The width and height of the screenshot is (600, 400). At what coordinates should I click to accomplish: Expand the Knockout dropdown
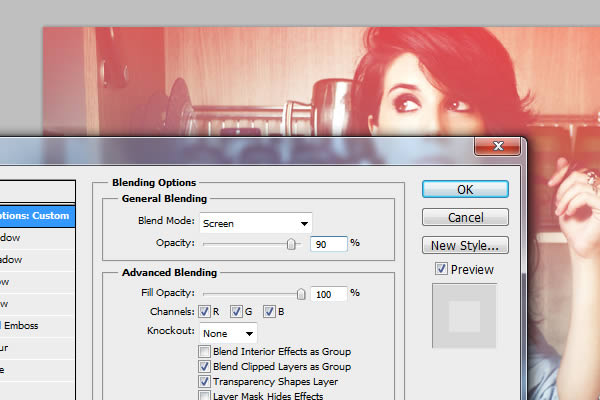pyautogui.click(x=228, y=332)
